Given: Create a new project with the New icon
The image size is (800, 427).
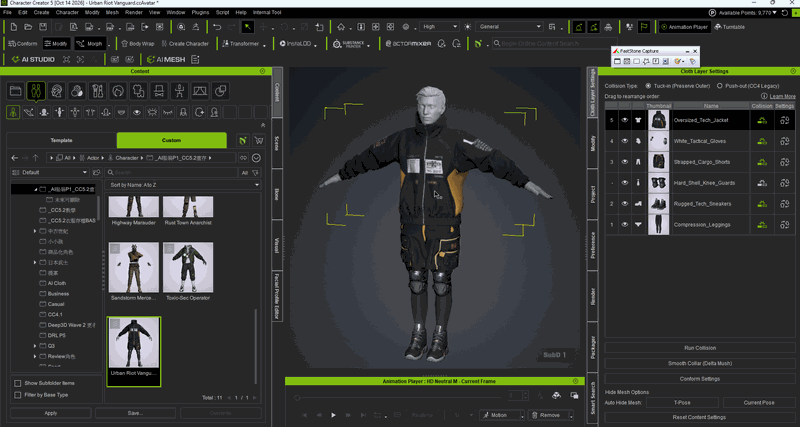Looking at the screenshot, I should click(14, 27).
